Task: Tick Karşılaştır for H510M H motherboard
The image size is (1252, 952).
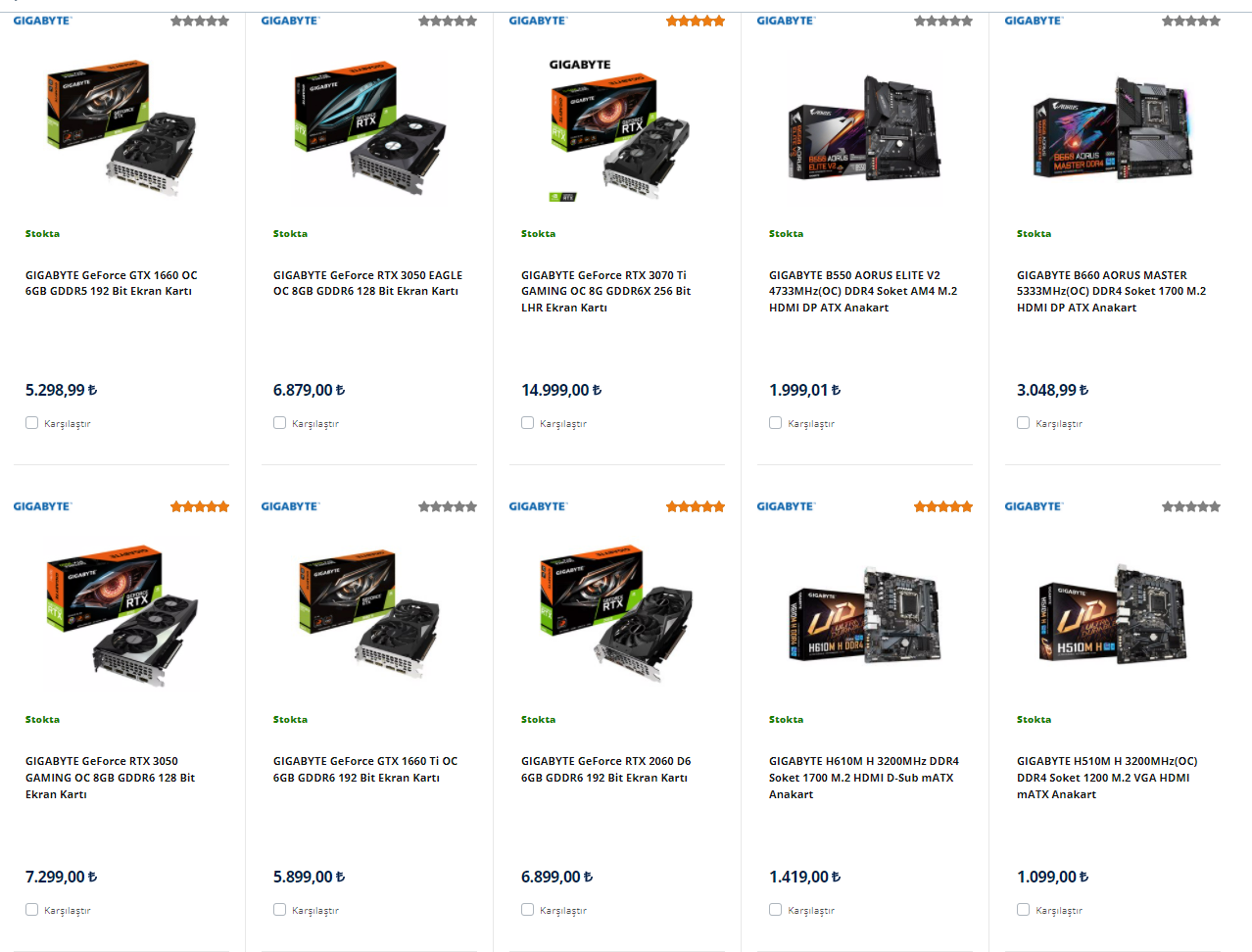Action: pyautogui.click(x=1023, y=910)
